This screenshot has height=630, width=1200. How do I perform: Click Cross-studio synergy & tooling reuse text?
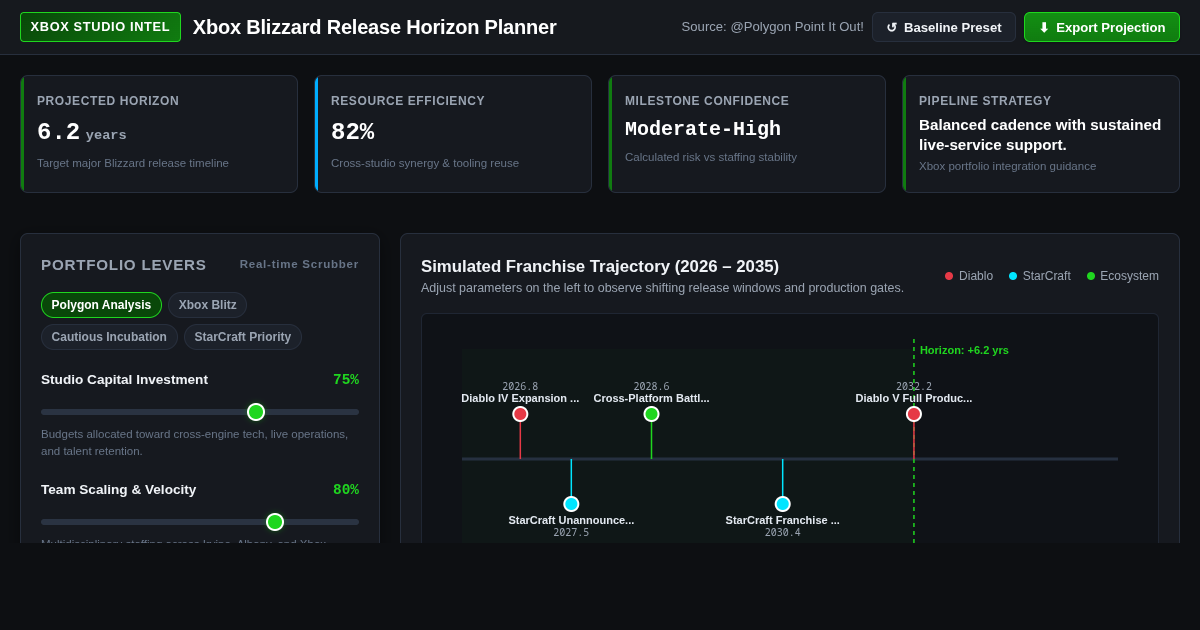425,163
